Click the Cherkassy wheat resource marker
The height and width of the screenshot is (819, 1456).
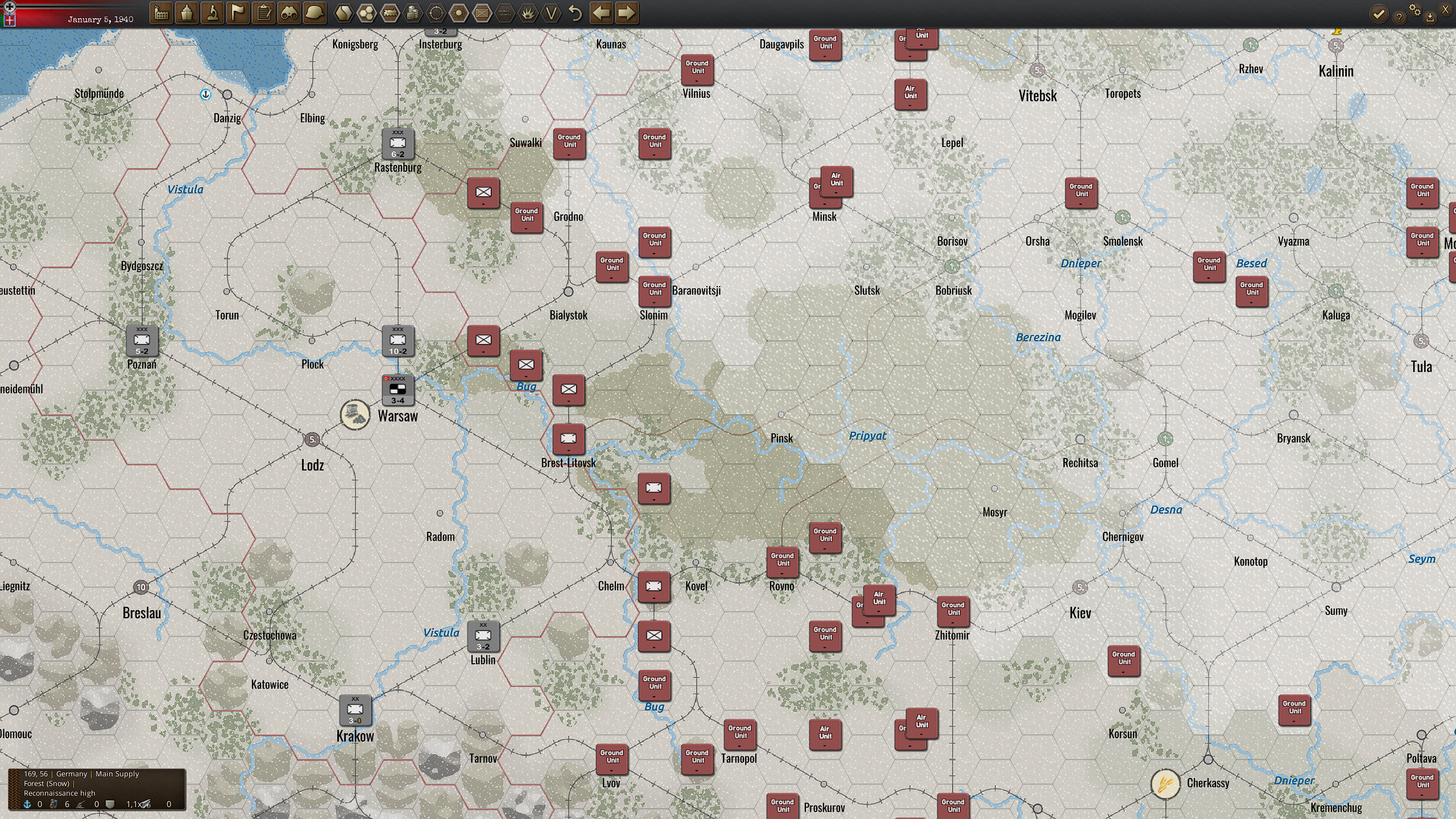coord(1165,784)
